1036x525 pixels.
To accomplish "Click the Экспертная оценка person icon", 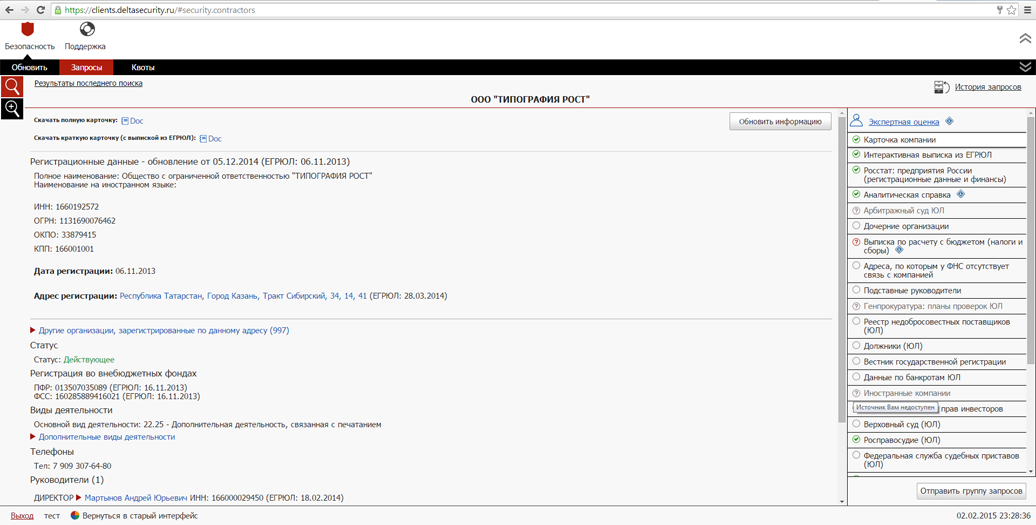I will pos(856,121).
